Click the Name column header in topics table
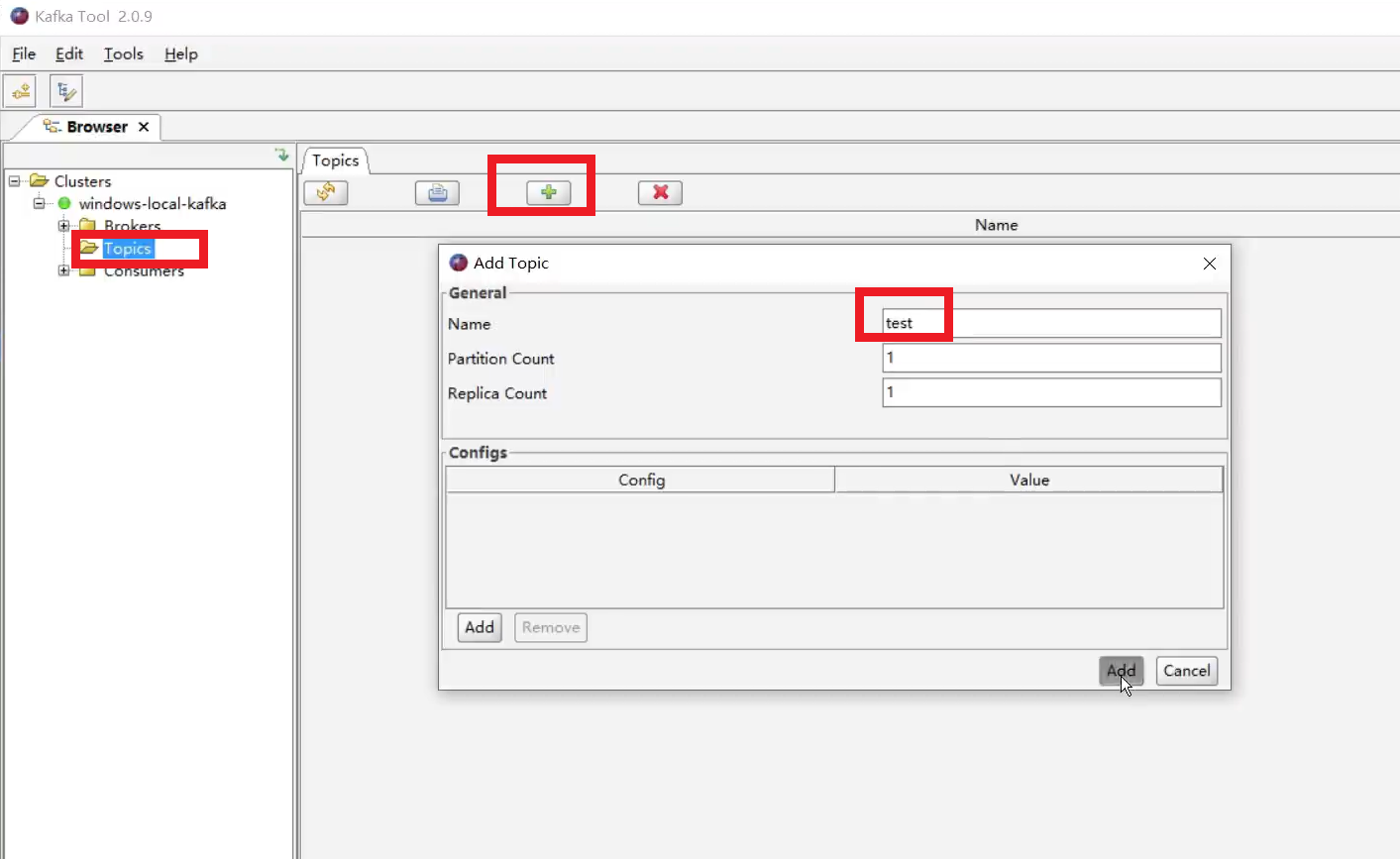The height and width of the screenshot is (859, 1400). pyautogui.click(x=996, y=225)
